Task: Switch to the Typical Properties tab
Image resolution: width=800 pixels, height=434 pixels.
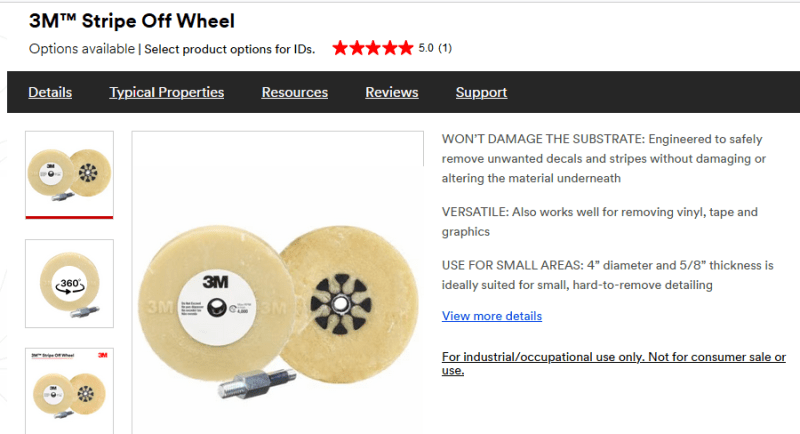Action: (166, 92)
